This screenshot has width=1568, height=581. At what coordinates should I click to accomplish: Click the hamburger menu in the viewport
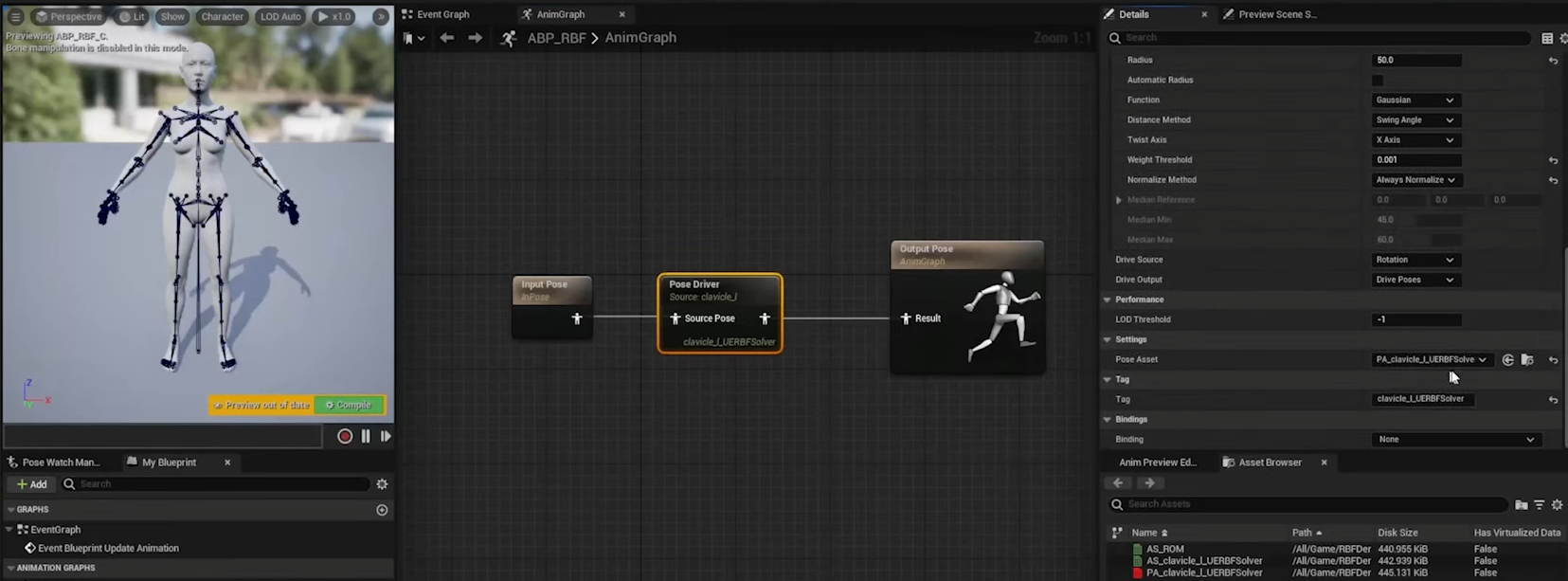point(15,16)
